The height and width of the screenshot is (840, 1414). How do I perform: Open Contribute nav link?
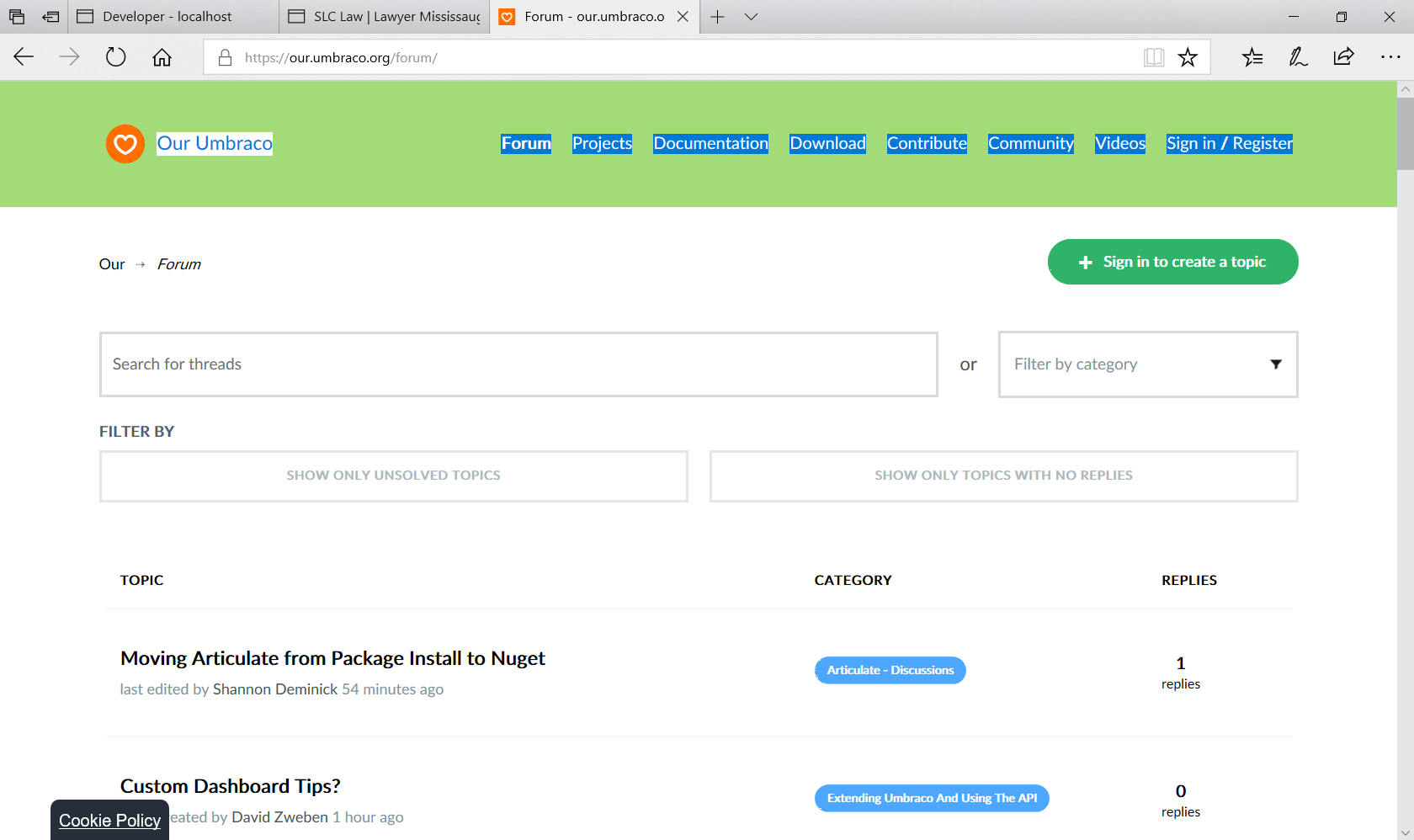[x=927, y=144]
